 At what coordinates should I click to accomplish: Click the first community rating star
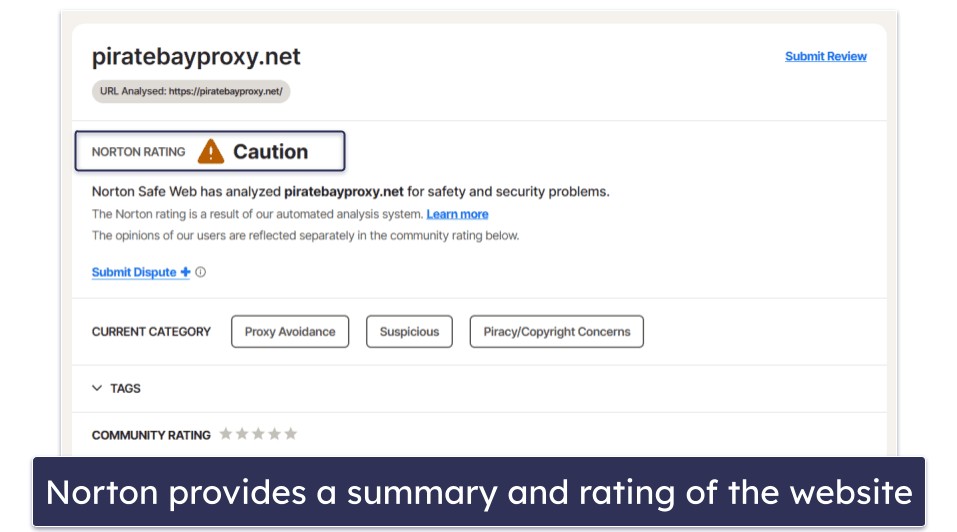tap(226, 434)
